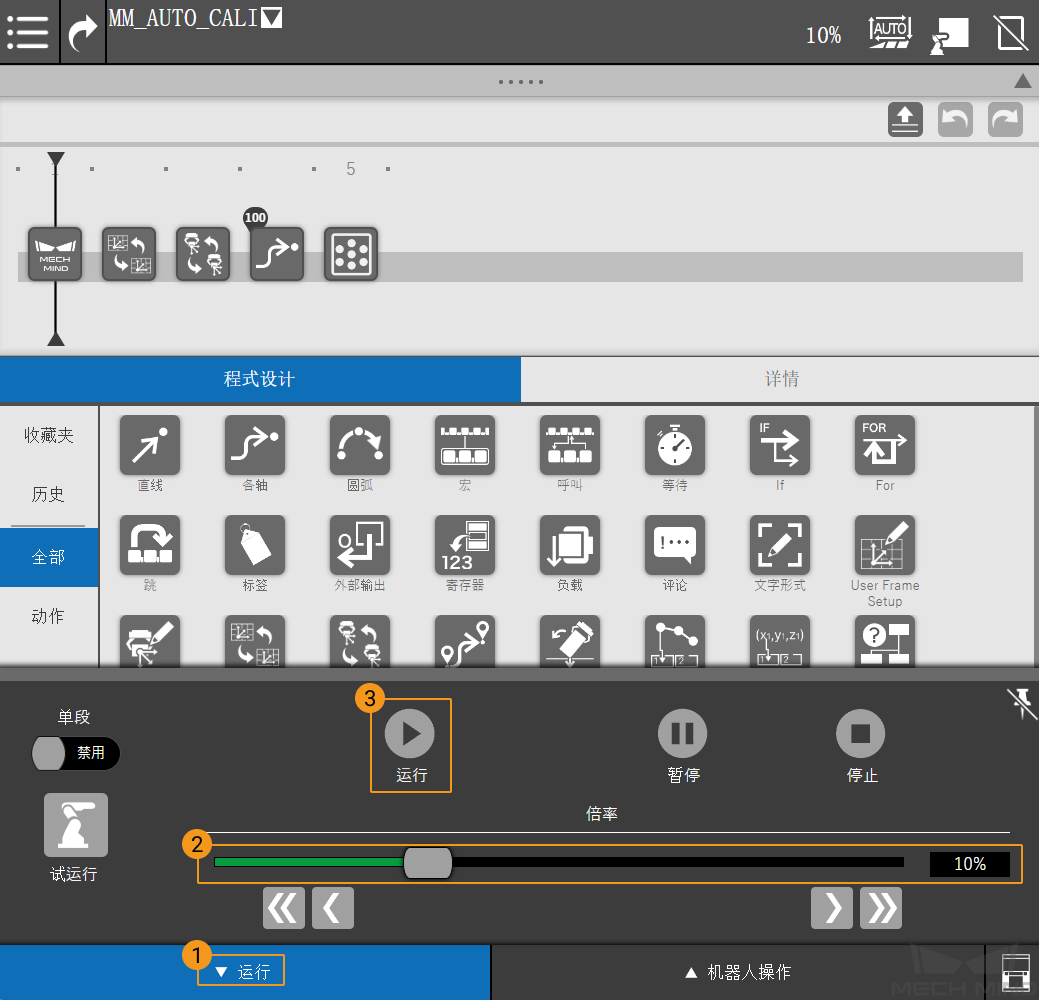The image size is (1039, 1000).
Task: Open the 收藏夹 category
Action: 48,435
